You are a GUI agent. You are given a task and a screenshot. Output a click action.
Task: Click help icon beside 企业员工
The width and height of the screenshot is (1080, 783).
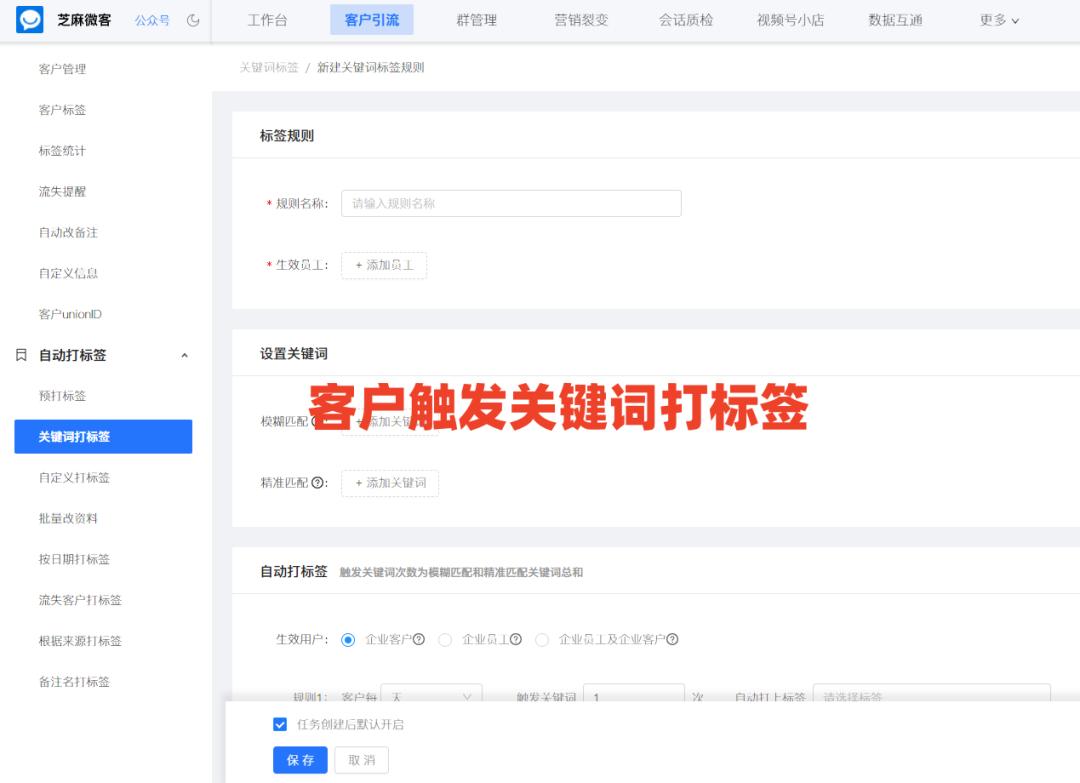(x=516, y=639)
